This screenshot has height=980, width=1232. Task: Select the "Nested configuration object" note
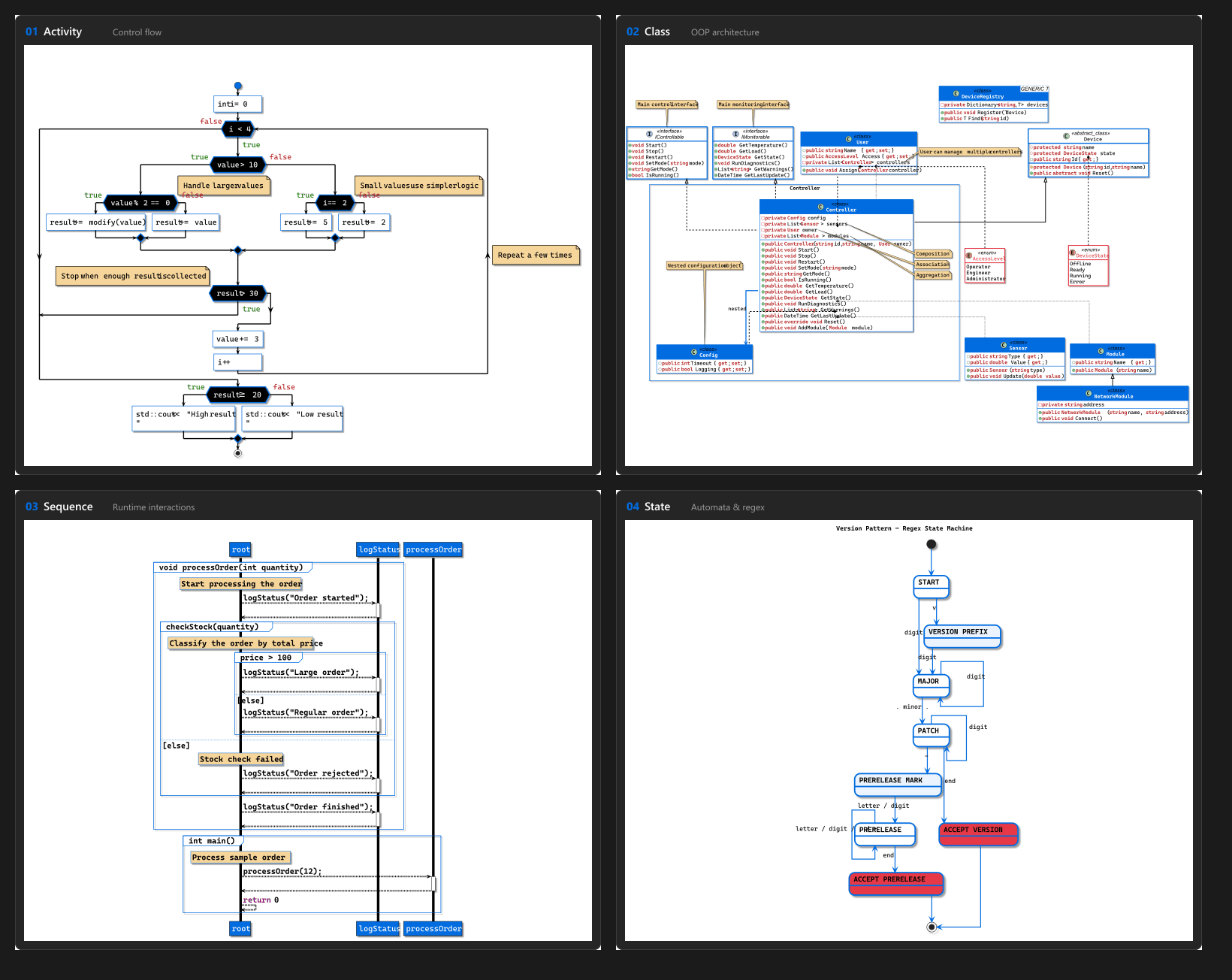point(705,265)
